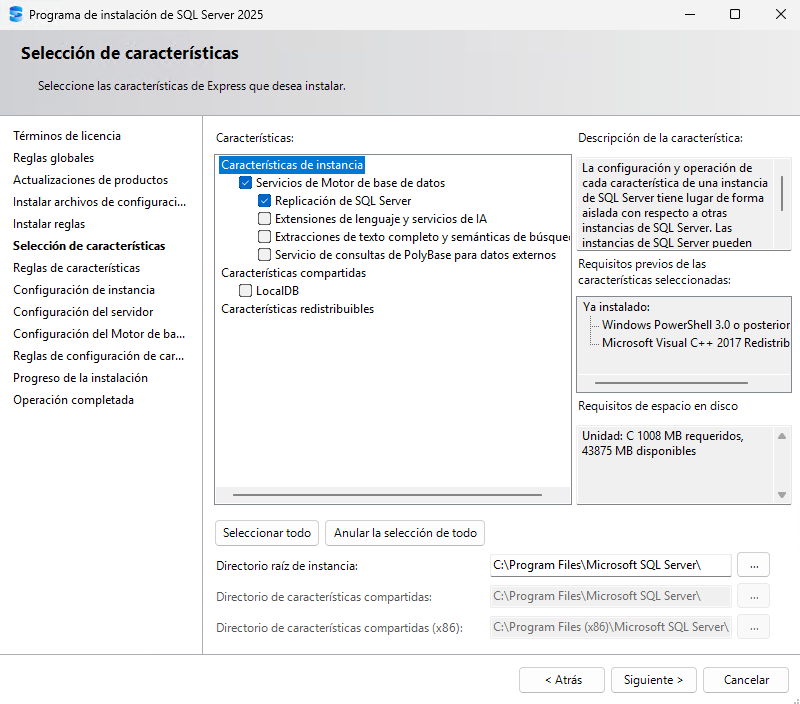This screenshot has height=704, width=800.
Task: Enable Extensiones de lenguaje y servicios de IA
Action: 264,219
